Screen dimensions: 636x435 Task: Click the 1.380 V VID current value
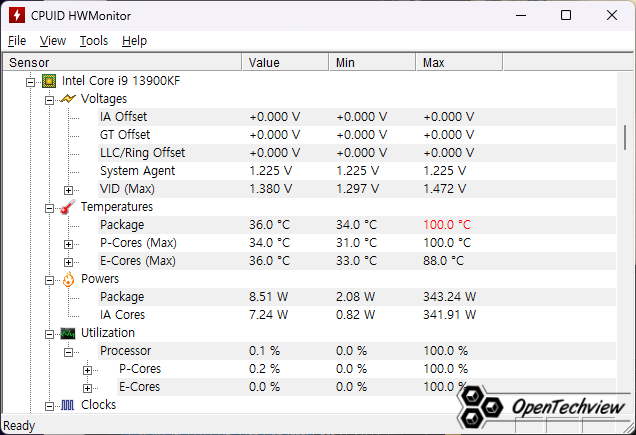(x=271, y=189)
